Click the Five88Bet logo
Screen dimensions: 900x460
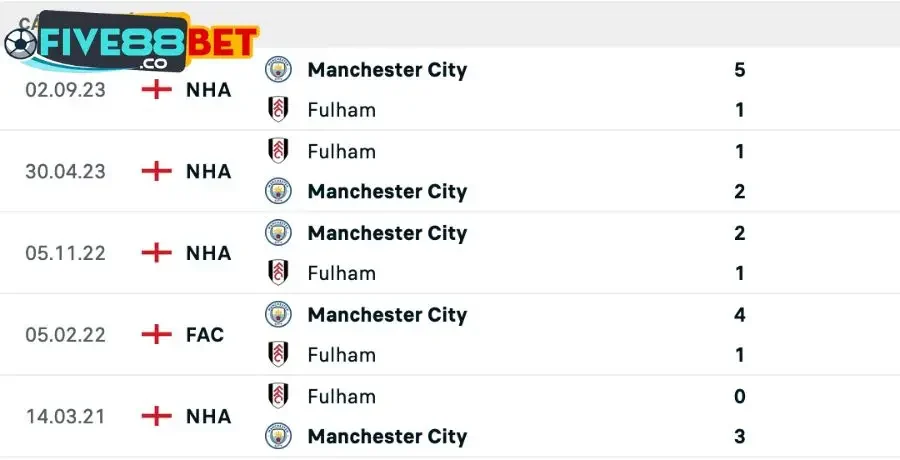click(x=130, y=43)
